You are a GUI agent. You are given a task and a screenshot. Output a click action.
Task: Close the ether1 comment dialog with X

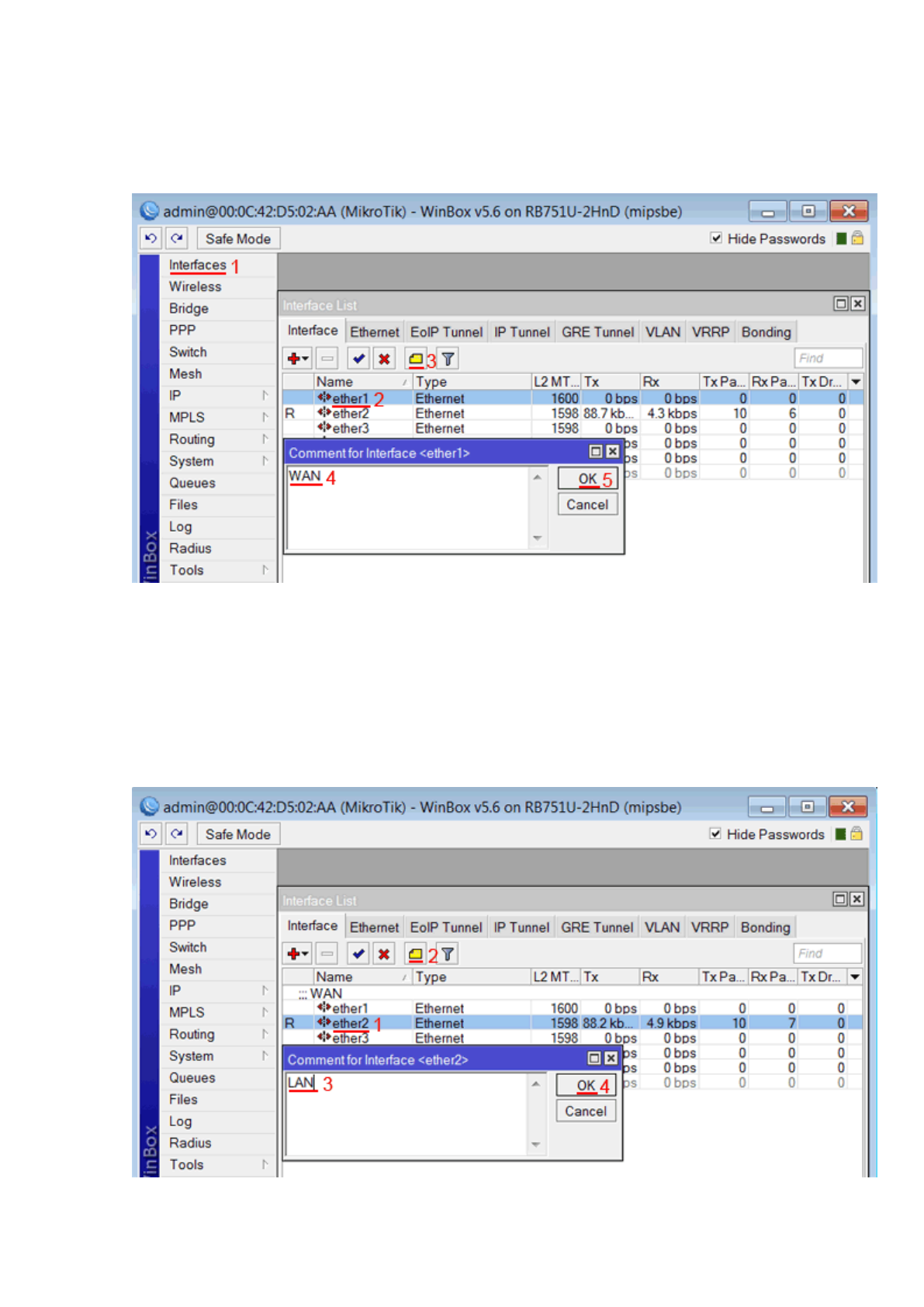[612, 451]
